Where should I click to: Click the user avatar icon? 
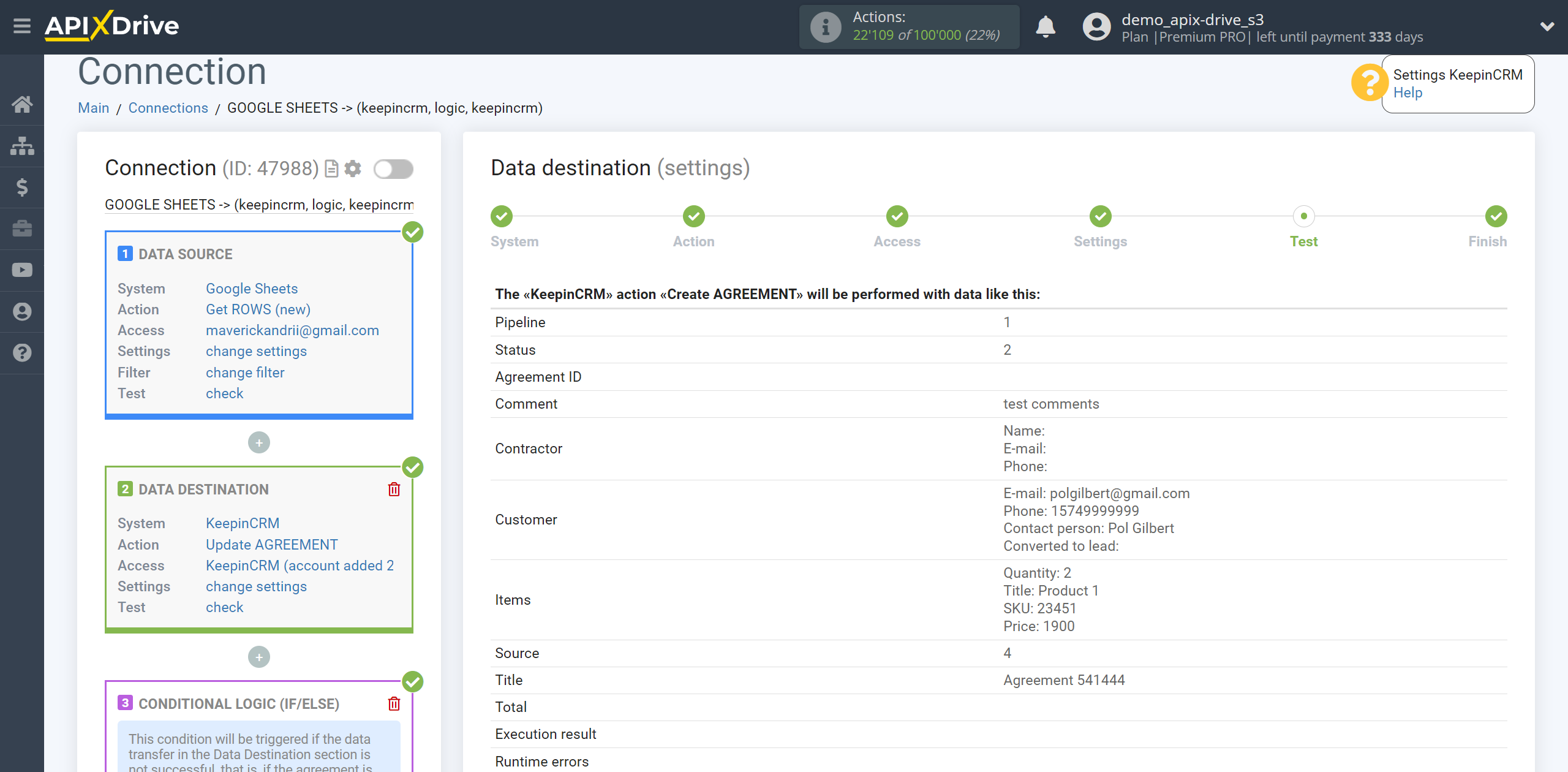click(1096, 27)
